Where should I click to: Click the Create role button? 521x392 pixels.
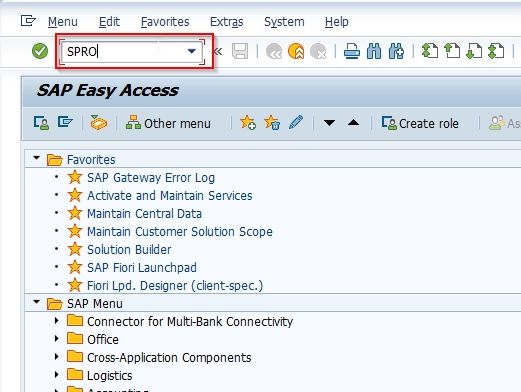pos(420,123)
